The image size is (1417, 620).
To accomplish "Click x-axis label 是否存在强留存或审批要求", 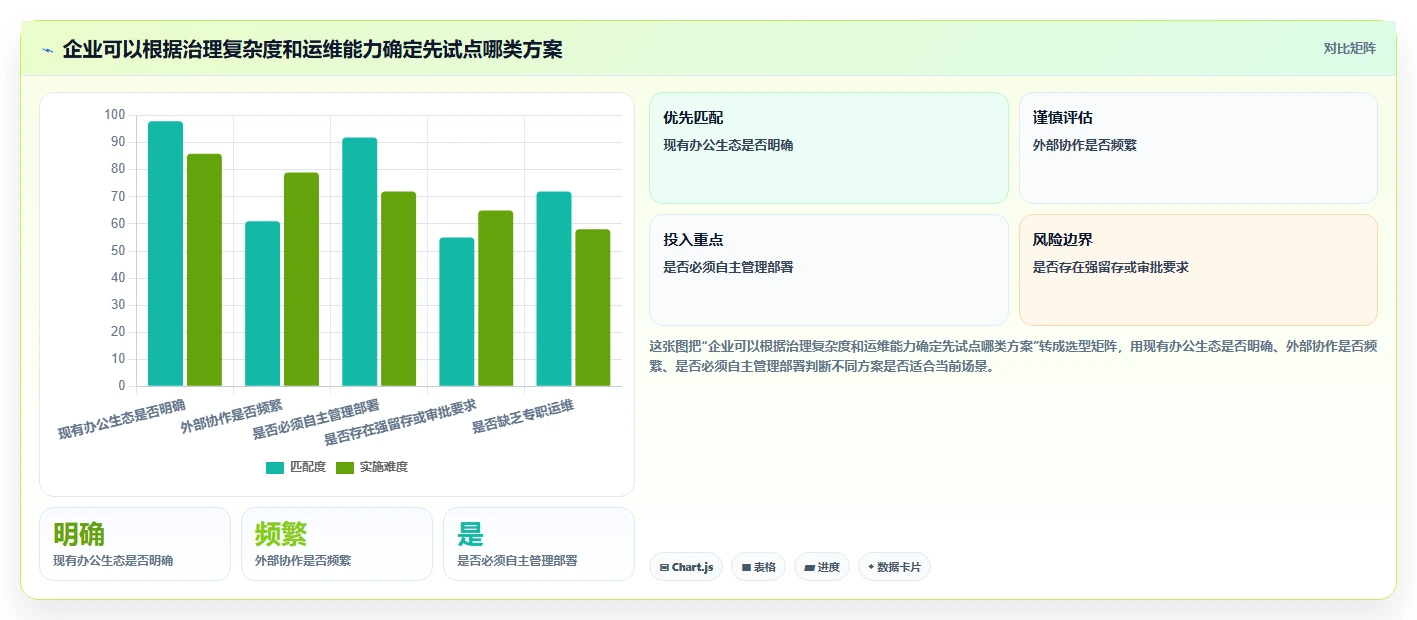I will (x=400, y=422).
